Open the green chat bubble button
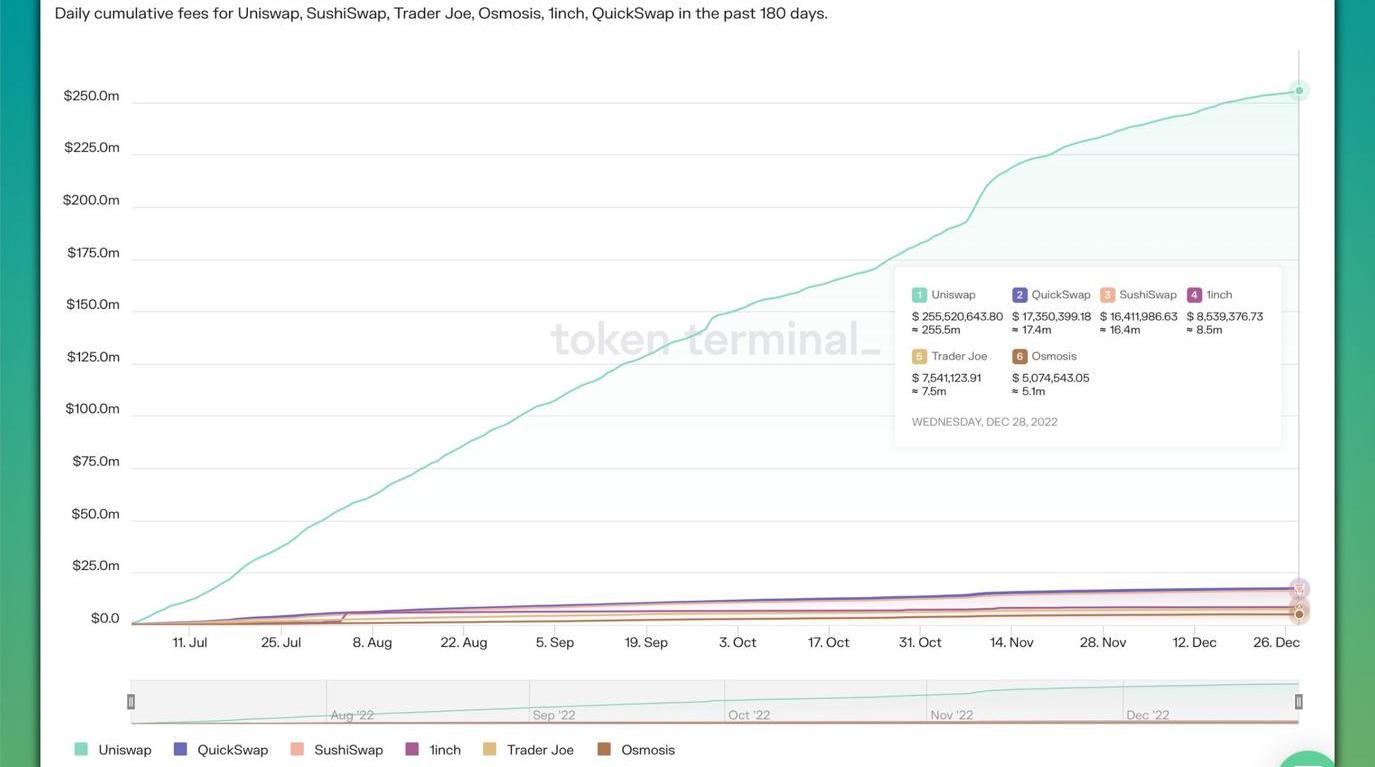 1307,759
